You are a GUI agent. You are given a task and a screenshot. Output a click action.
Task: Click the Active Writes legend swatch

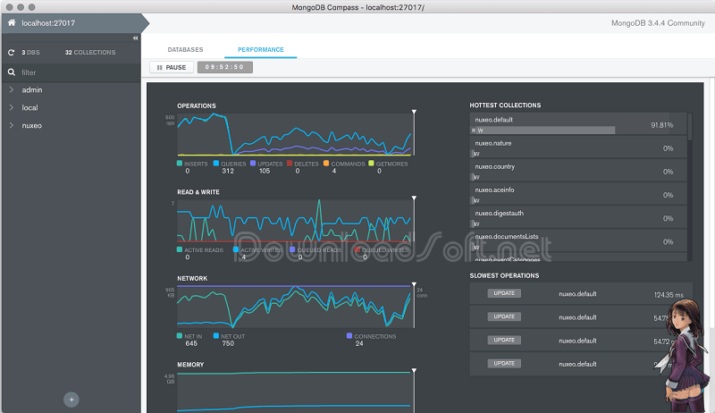click(x=236, y=249)
